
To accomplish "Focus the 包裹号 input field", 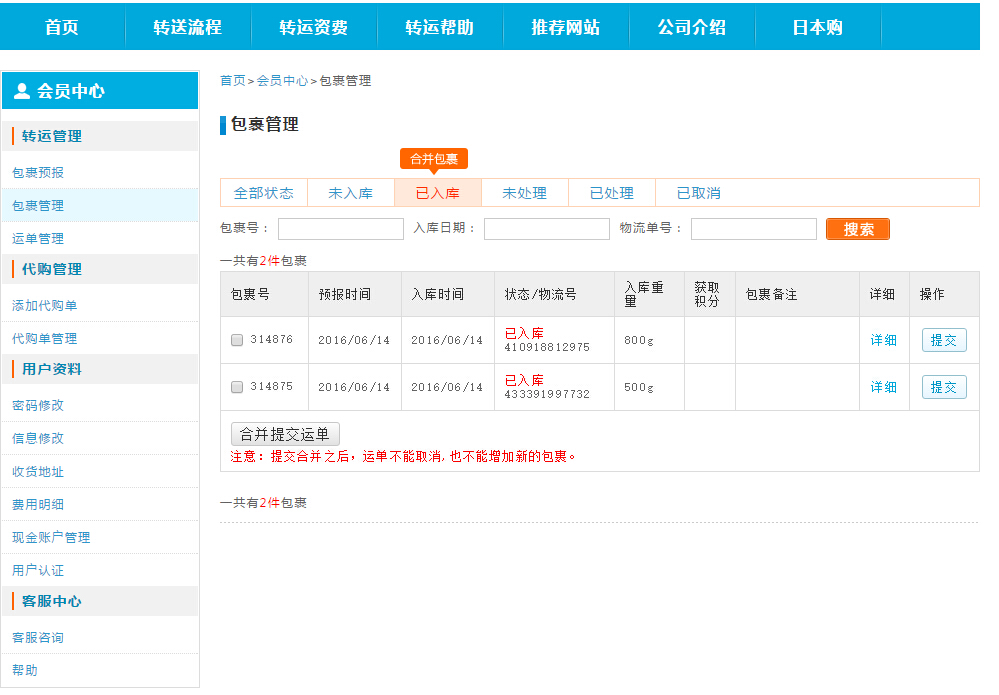I will (x=341, y=229).
